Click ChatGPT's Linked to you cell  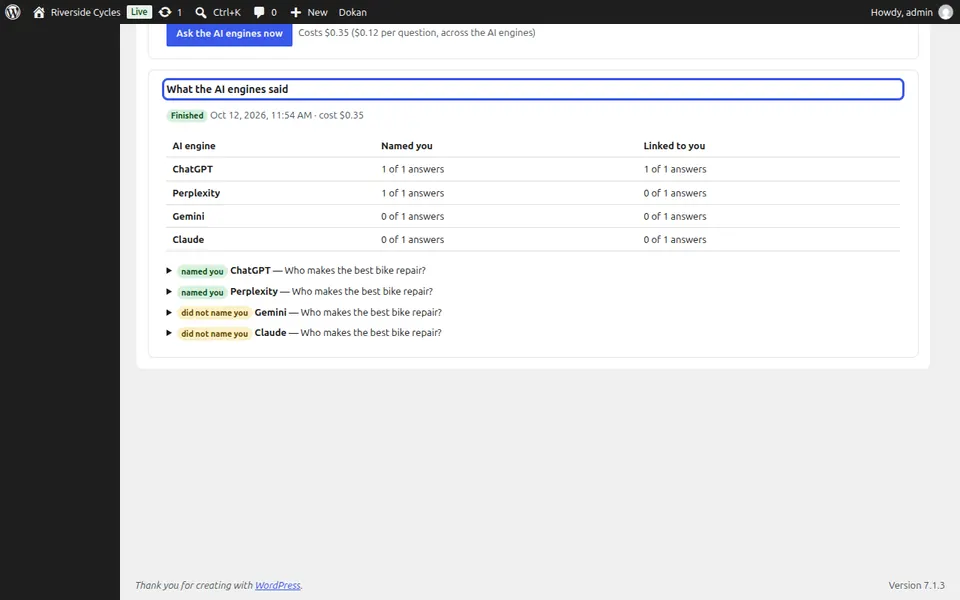coord(675,169)
